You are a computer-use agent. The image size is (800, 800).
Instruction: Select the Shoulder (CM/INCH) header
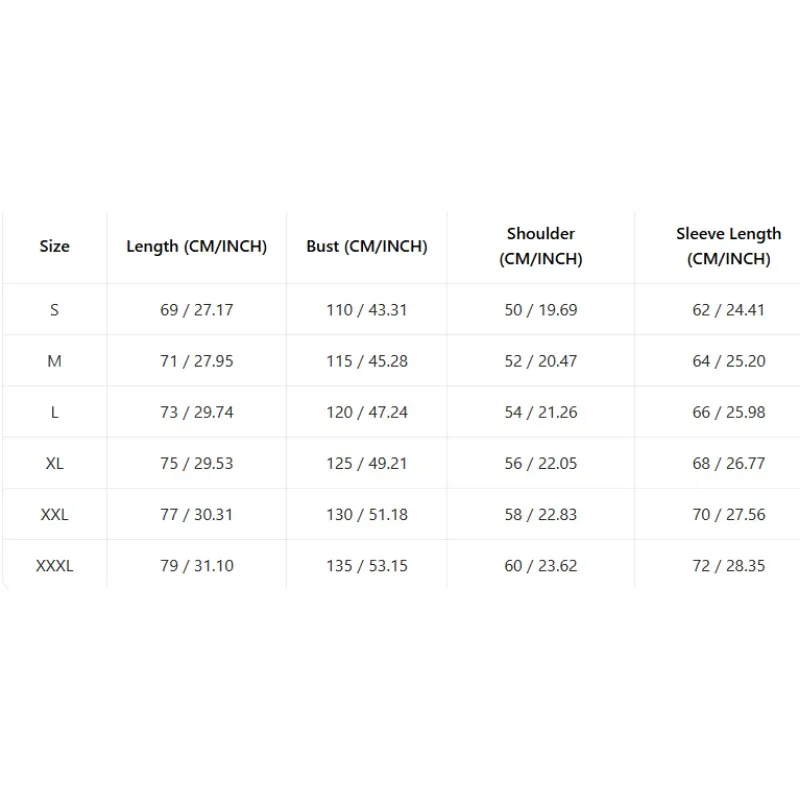(x=541, y=246)
